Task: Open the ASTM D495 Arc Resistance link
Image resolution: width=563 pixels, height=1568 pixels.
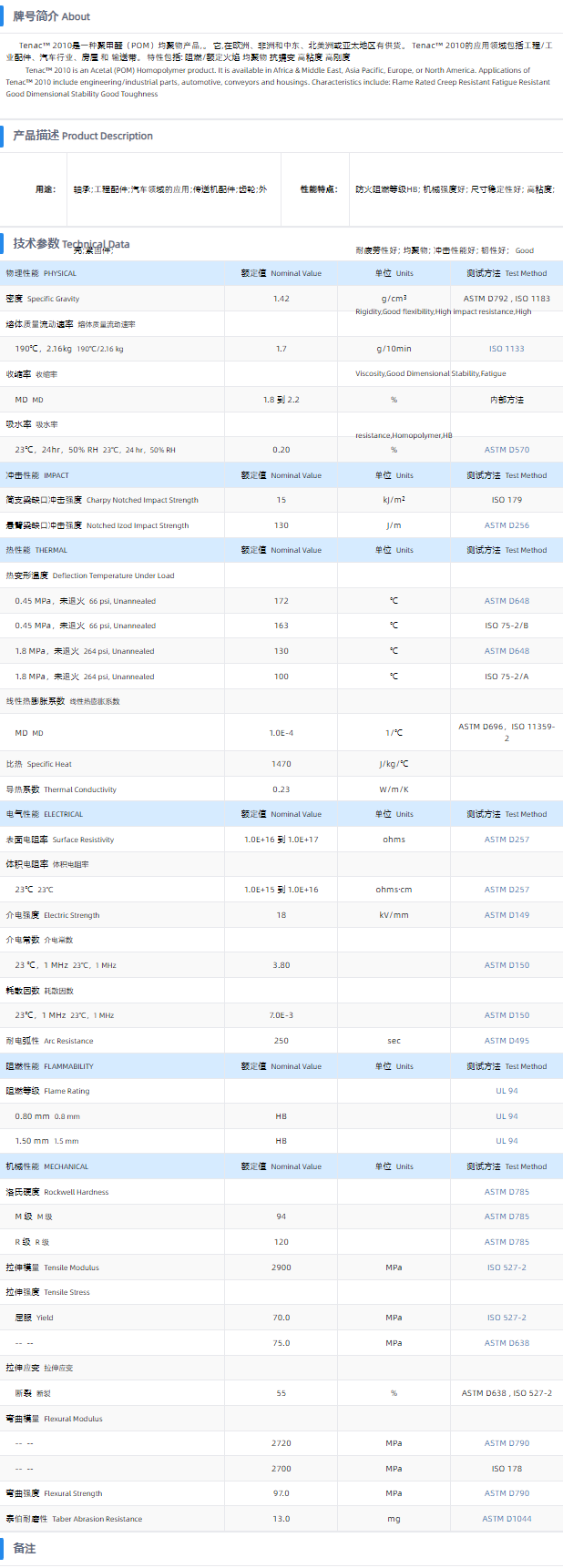Action: [507, 1041]
